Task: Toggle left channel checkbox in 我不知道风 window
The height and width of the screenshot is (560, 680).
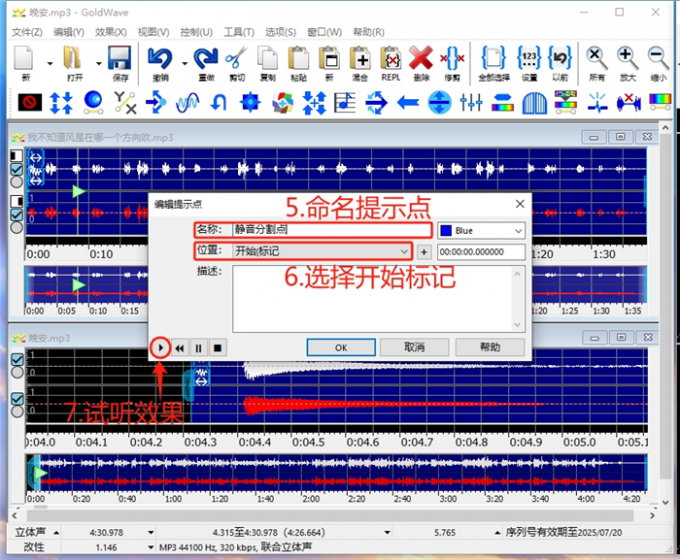Action: (16, 169)
